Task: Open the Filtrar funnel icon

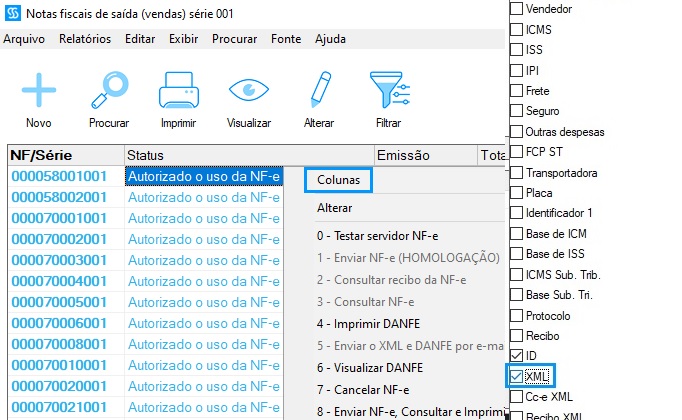Action: pos(388,90)
